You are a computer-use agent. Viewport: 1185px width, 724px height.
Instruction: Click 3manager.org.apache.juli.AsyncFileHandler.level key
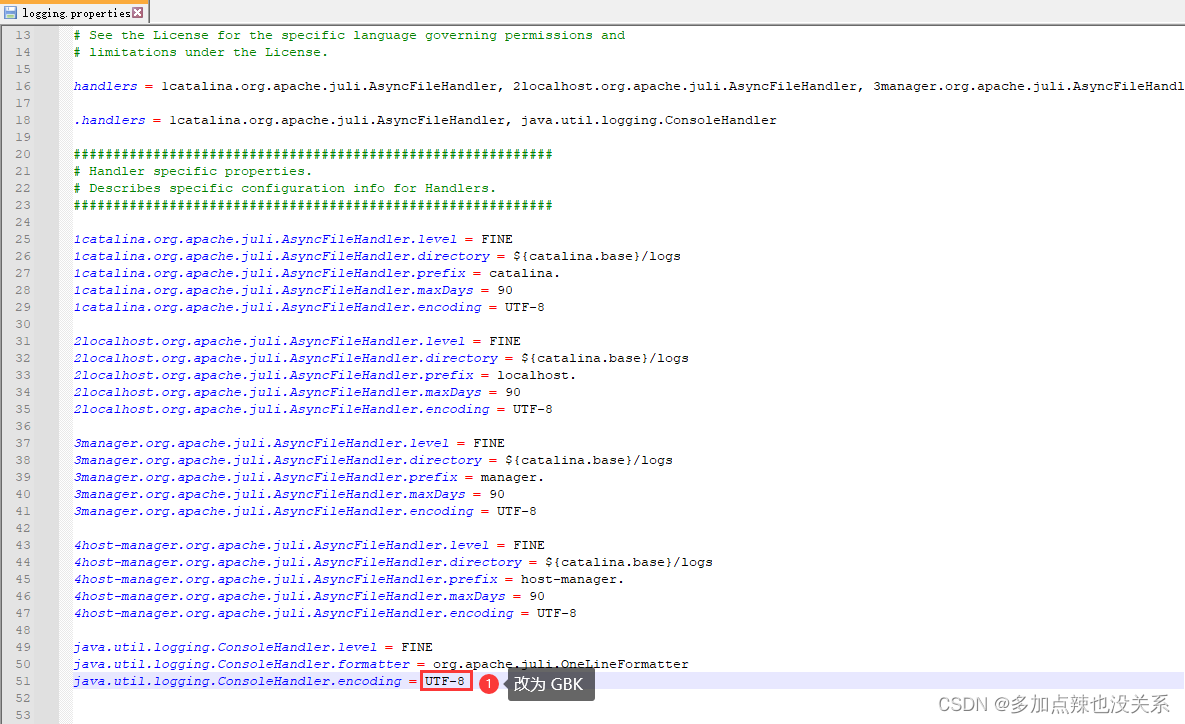[261, 443]
